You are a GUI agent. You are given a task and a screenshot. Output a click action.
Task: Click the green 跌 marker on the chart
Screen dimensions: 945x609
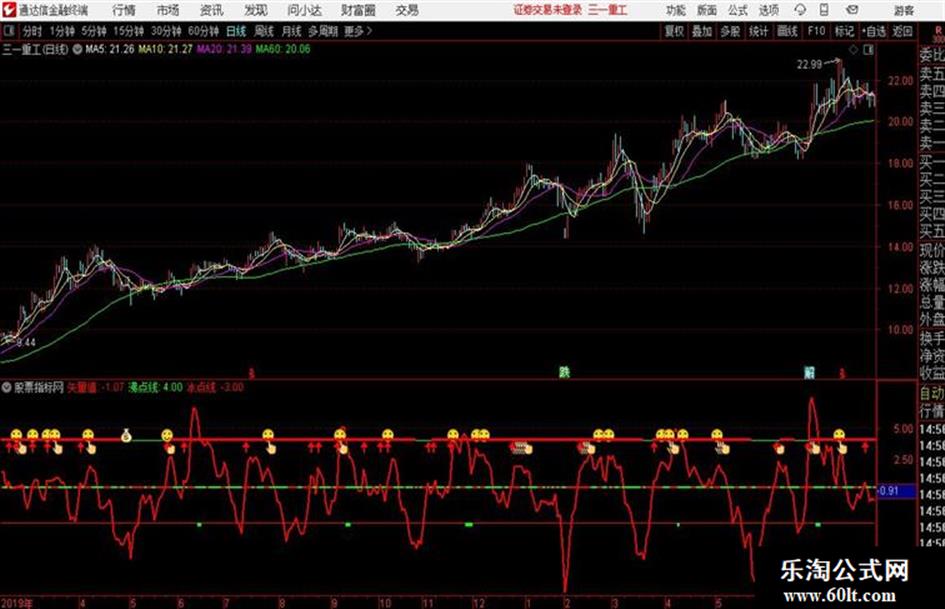pyautogui.click(x=564, y=372)
